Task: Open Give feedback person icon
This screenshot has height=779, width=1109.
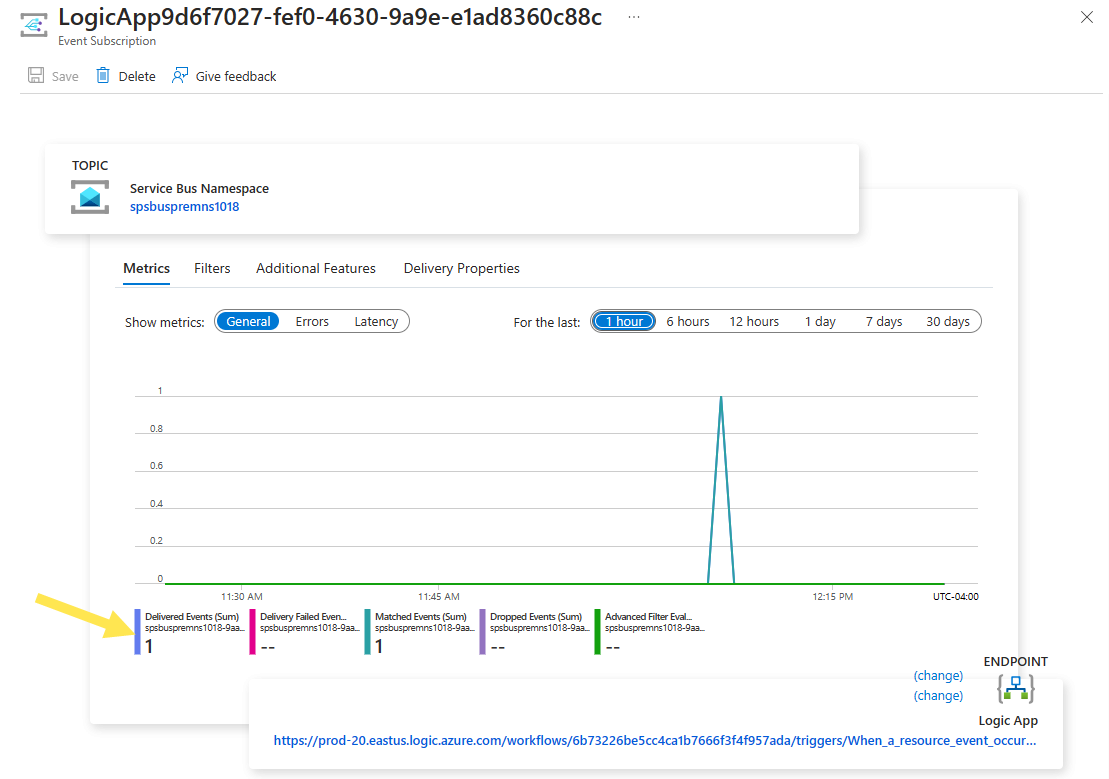Action: coord(180,76)
